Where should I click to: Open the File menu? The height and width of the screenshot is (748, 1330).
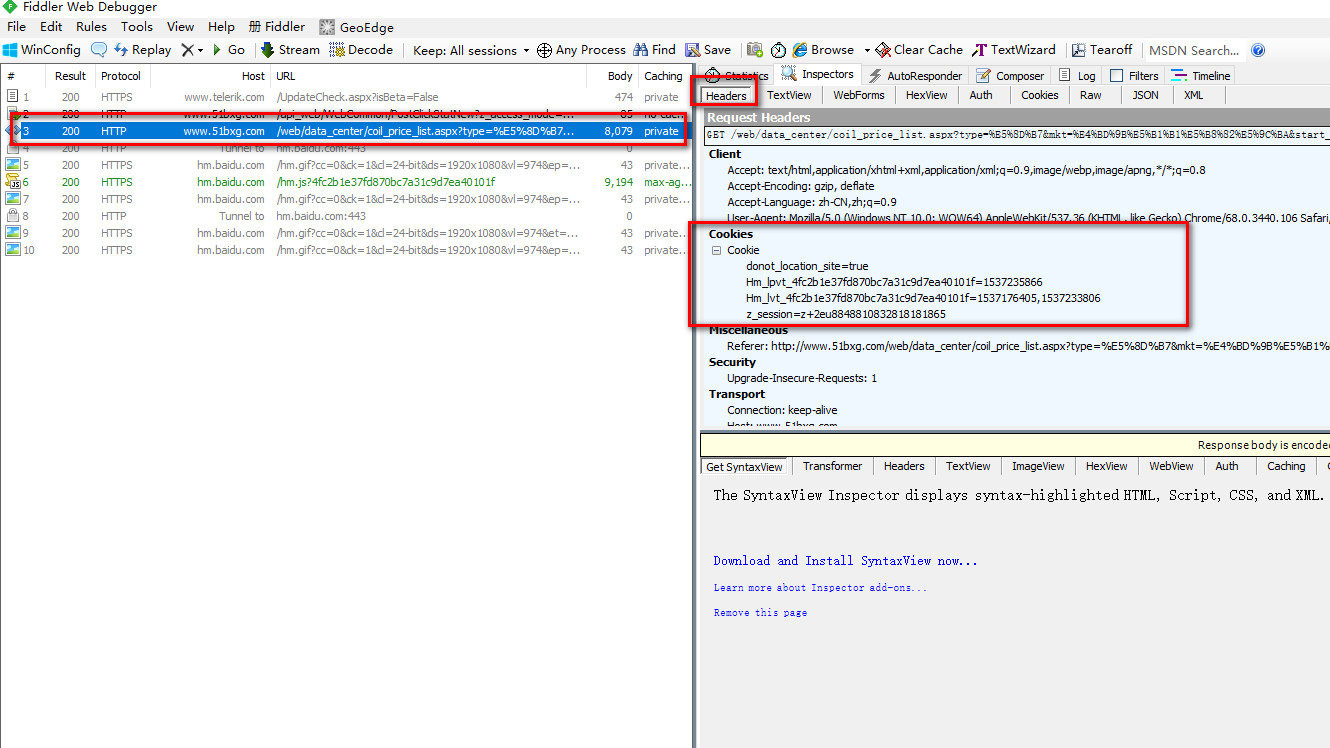coord(16,27)
